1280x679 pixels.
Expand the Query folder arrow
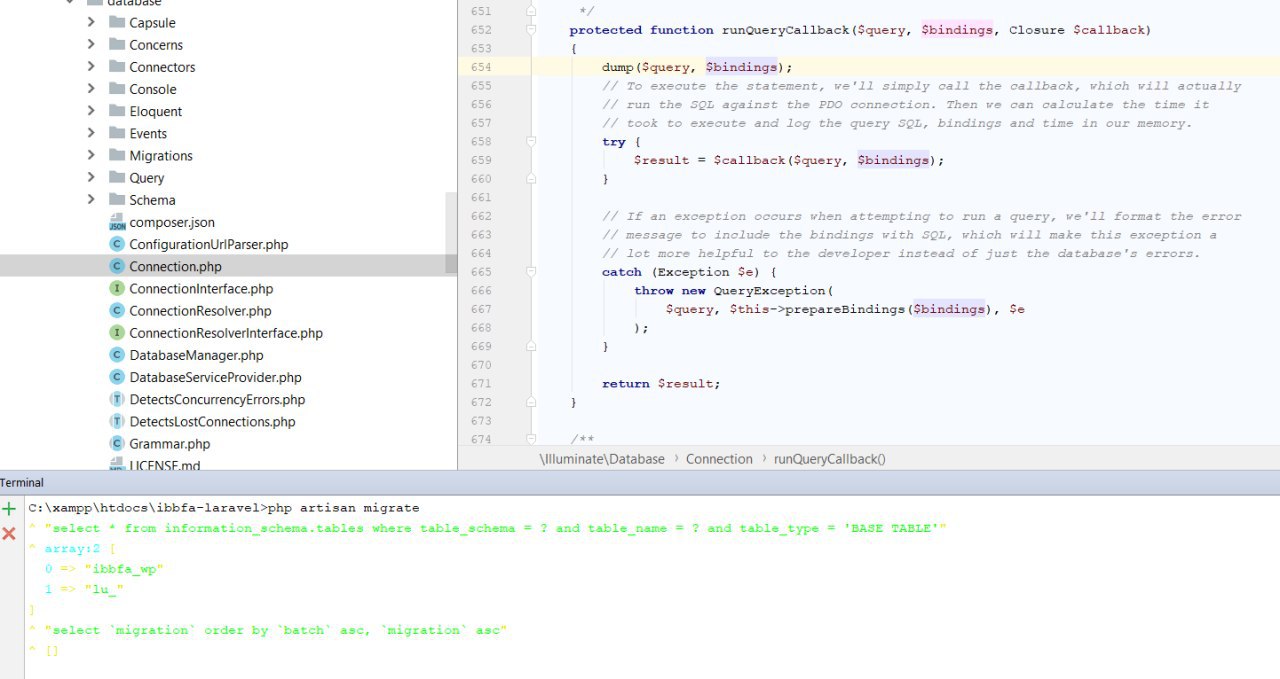(91, 177)
